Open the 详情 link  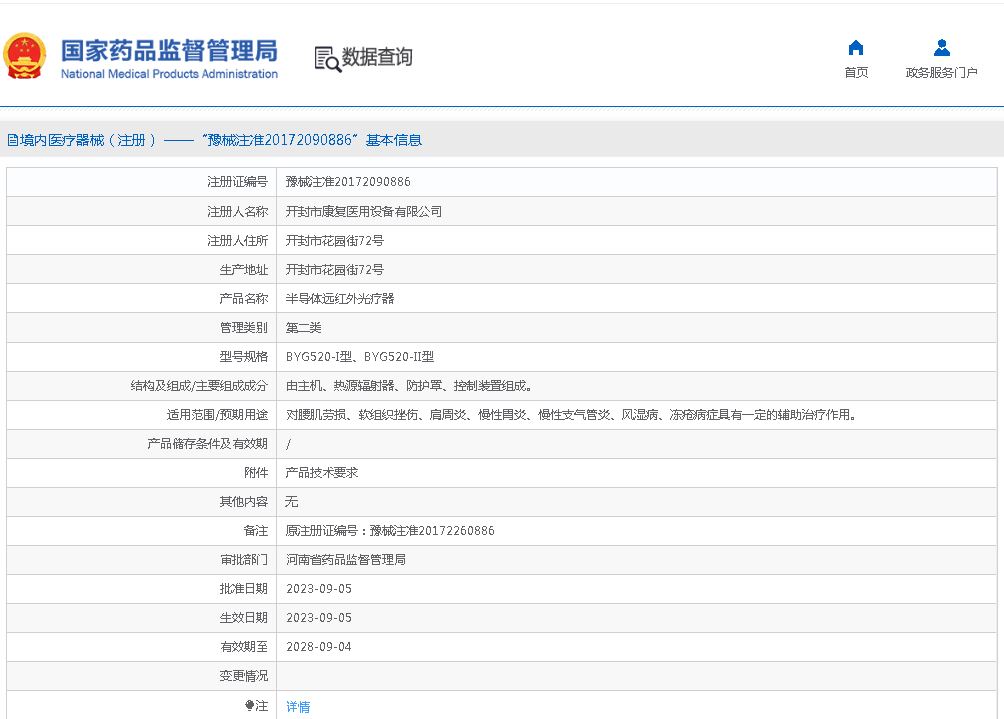pos(298,707)
